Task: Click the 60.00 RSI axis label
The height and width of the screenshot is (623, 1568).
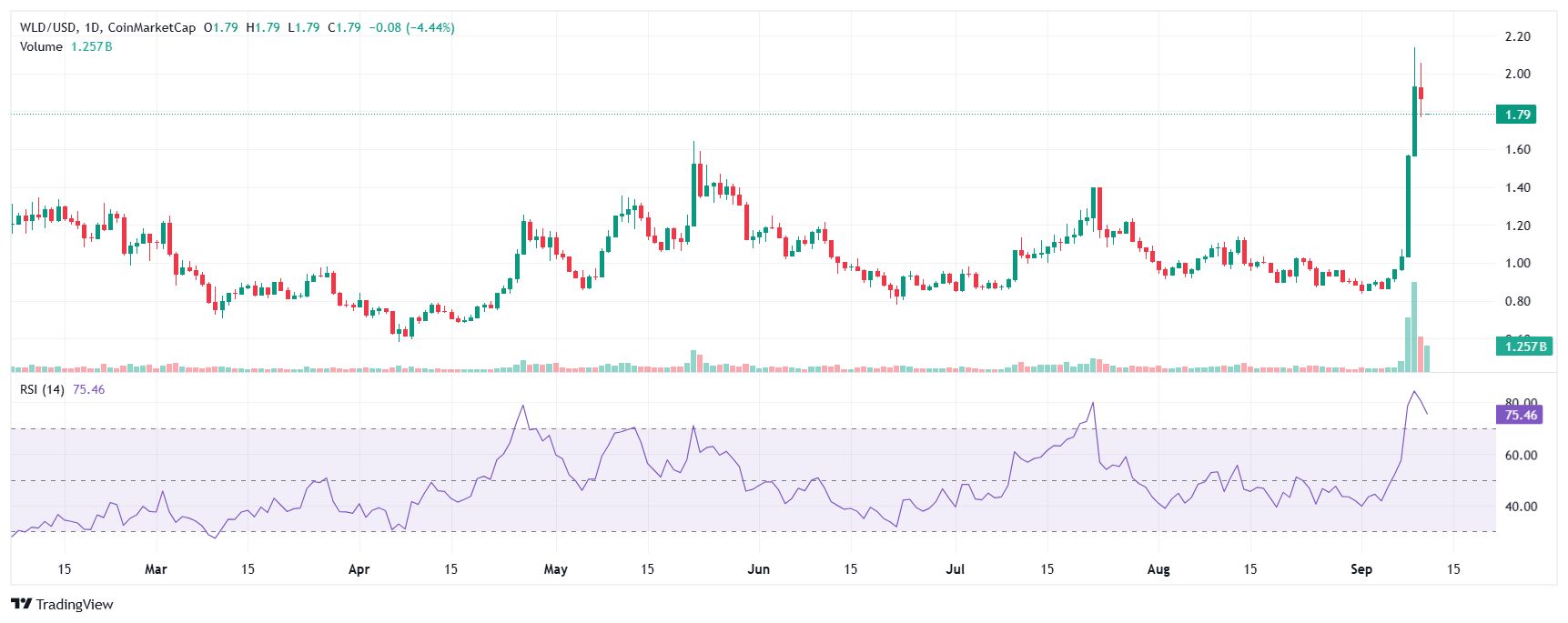Action: (x=1520, y=455)
